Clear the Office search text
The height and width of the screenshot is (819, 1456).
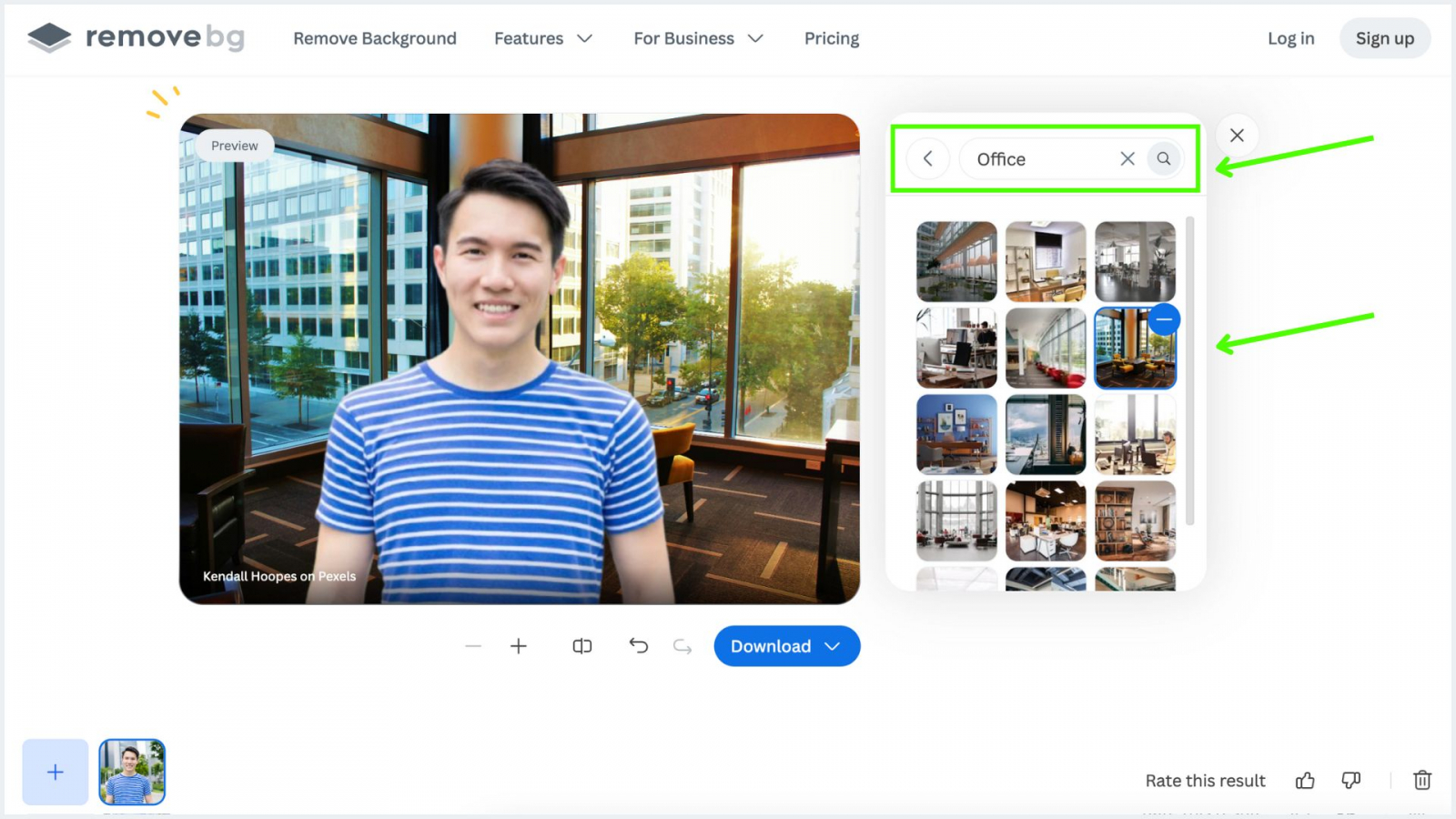click(x=1127, y=158)
